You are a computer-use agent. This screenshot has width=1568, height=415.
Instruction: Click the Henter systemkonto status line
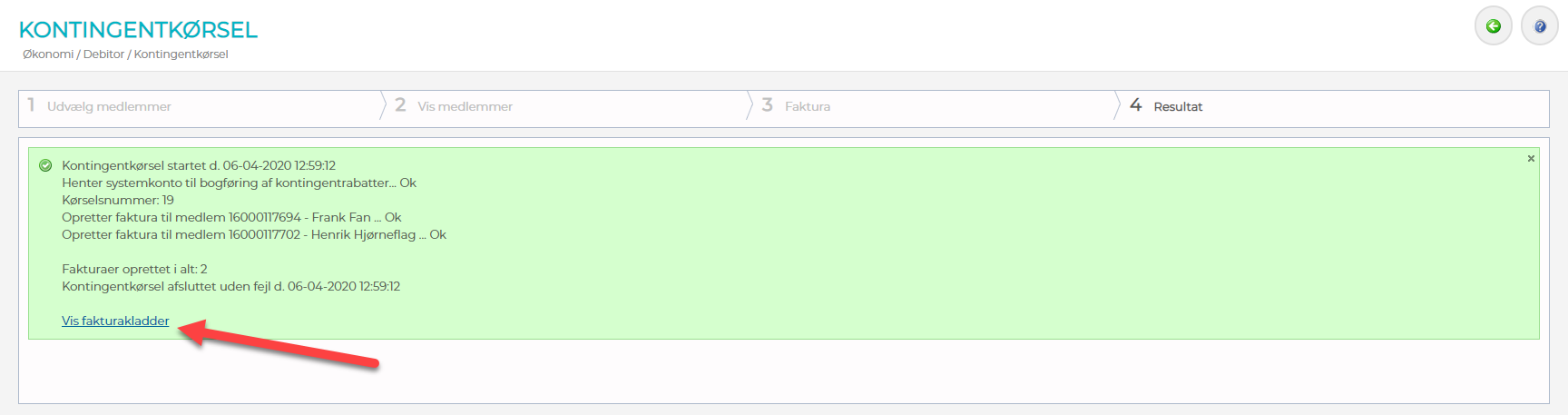point(239,183)
